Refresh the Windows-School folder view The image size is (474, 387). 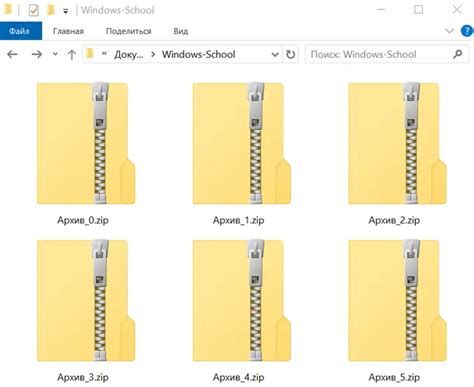[291, 54]
